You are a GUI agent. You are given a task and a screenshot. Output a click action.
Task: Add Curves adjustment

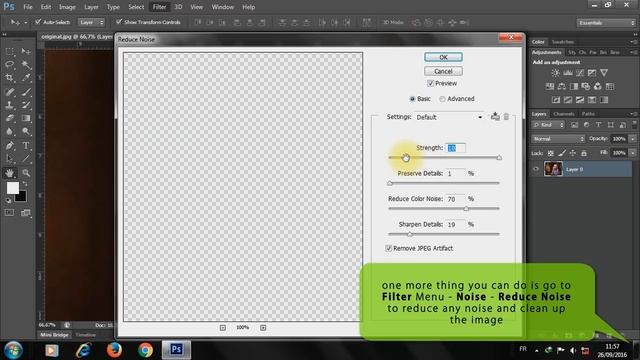click(x=580, y=73)
